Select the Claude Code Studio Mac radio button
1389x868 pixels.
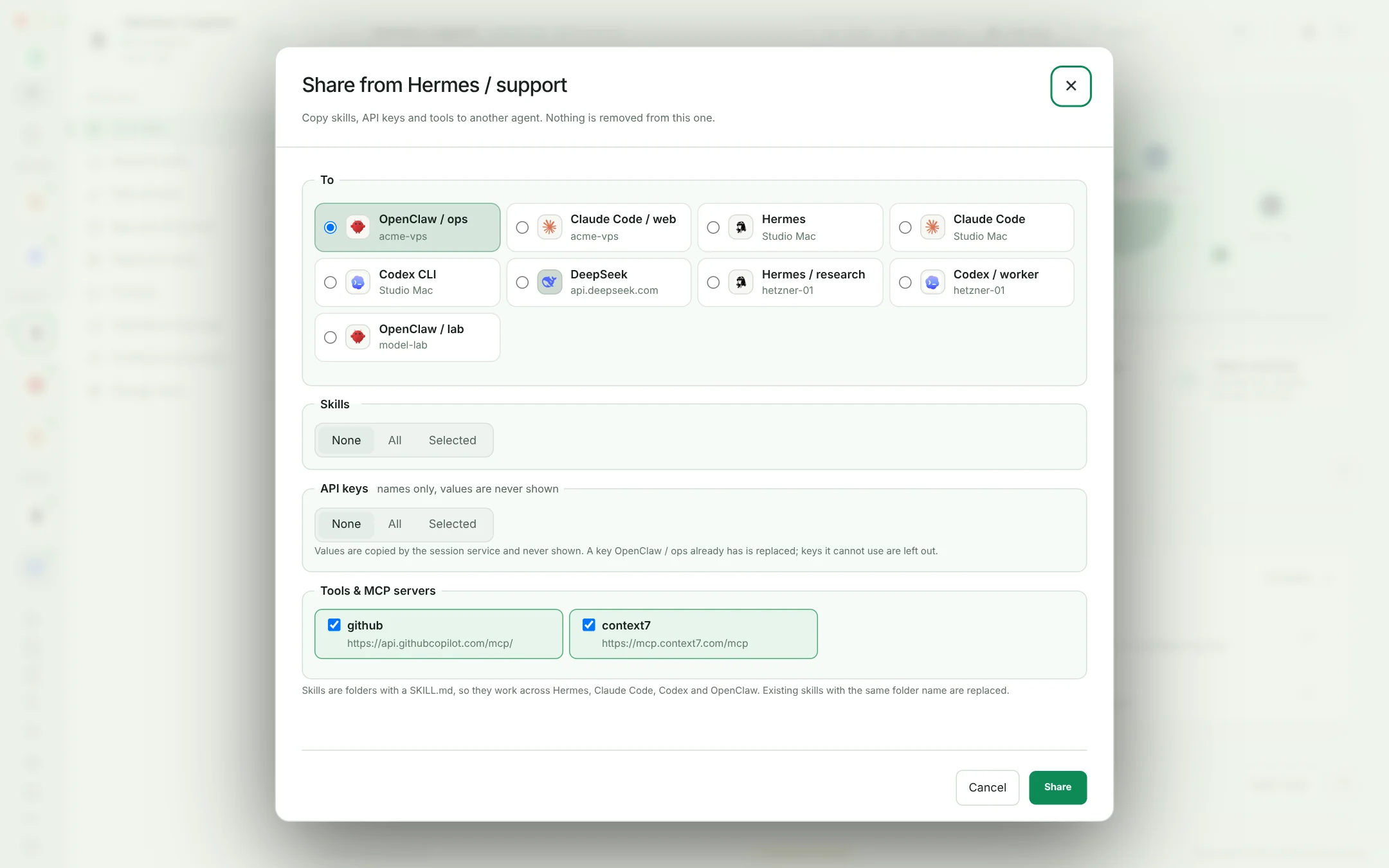[x=905, y=228]
